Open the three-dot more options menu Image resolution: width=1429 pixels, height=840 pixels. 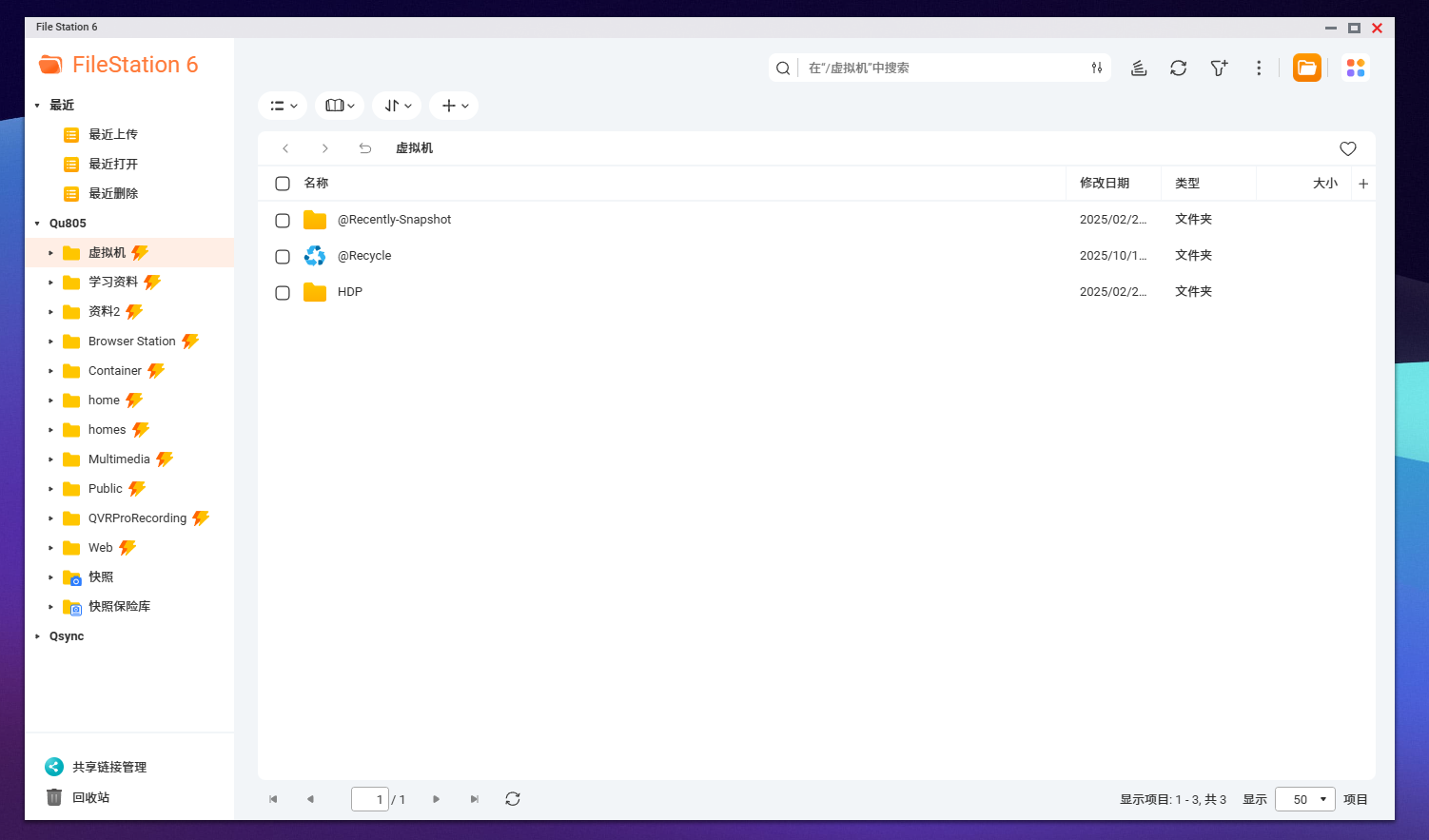click(1259, 68)
